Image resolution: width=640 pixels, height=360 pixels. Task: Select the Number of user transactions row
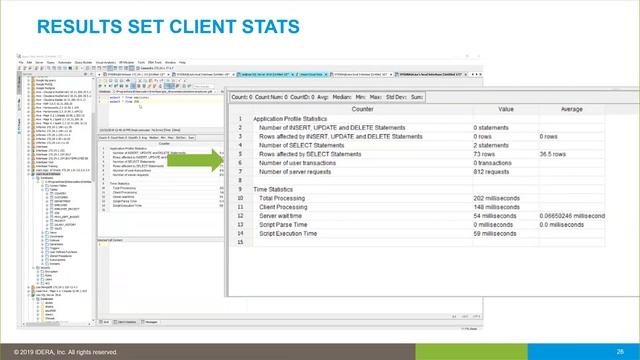[x=417, y=163]
